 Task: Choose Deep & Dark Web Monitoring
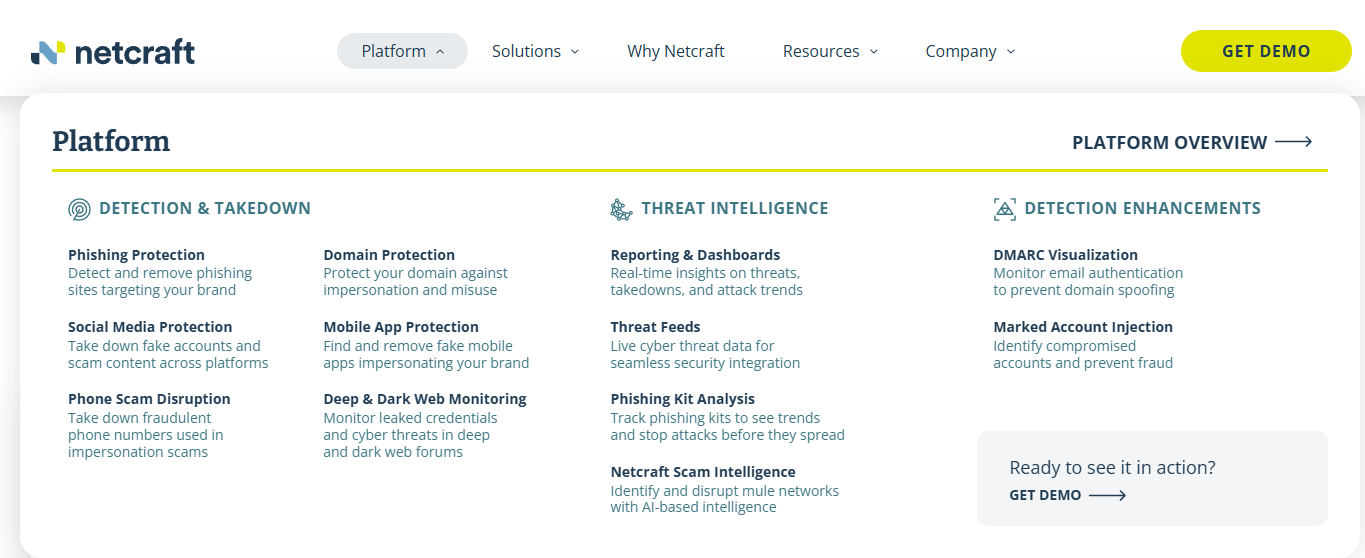pos(425,399)
